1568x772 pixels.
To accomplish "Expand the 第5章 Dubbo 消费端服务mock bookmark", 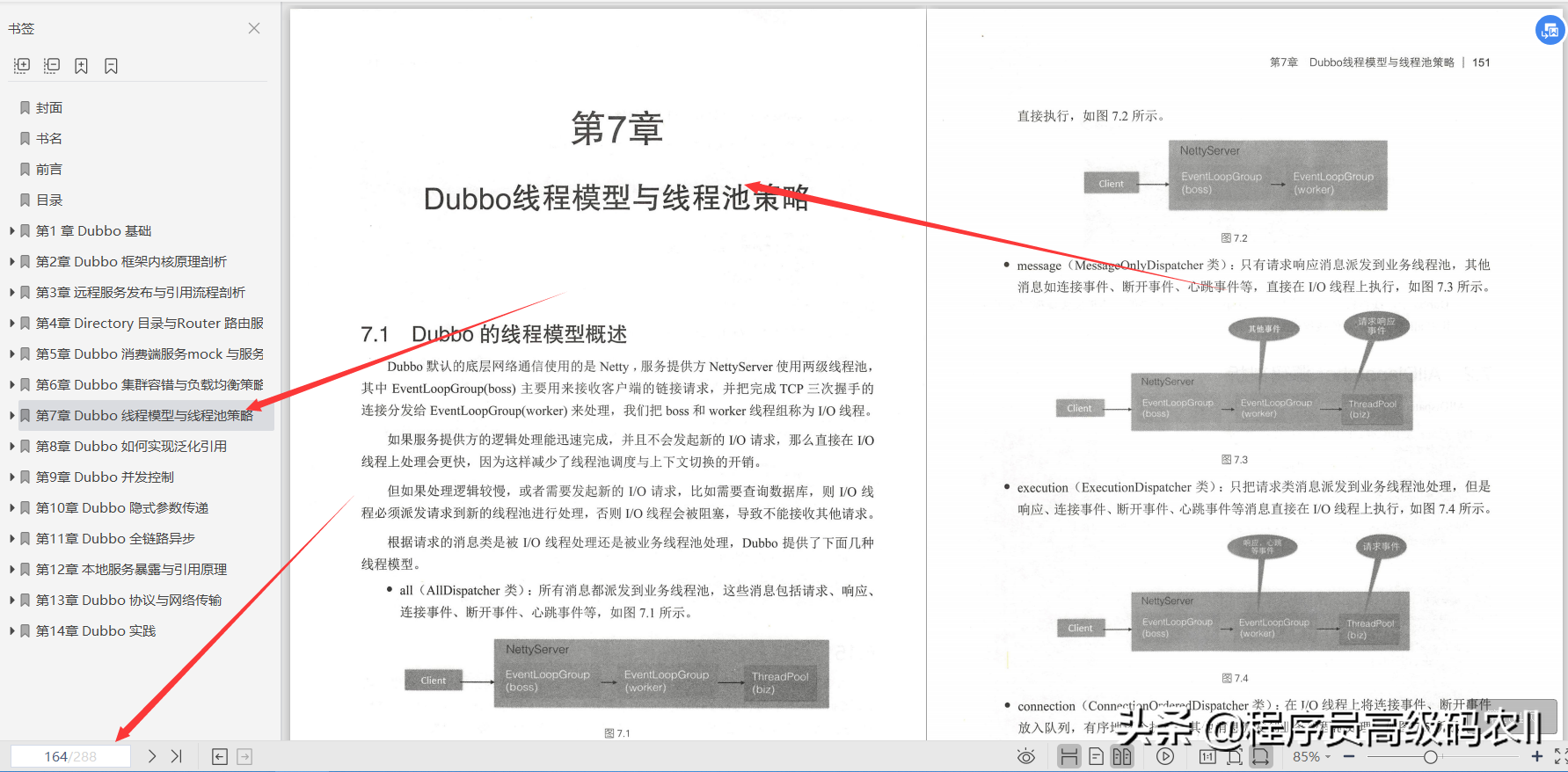I will pyautogui.click(x=12, y=353).
